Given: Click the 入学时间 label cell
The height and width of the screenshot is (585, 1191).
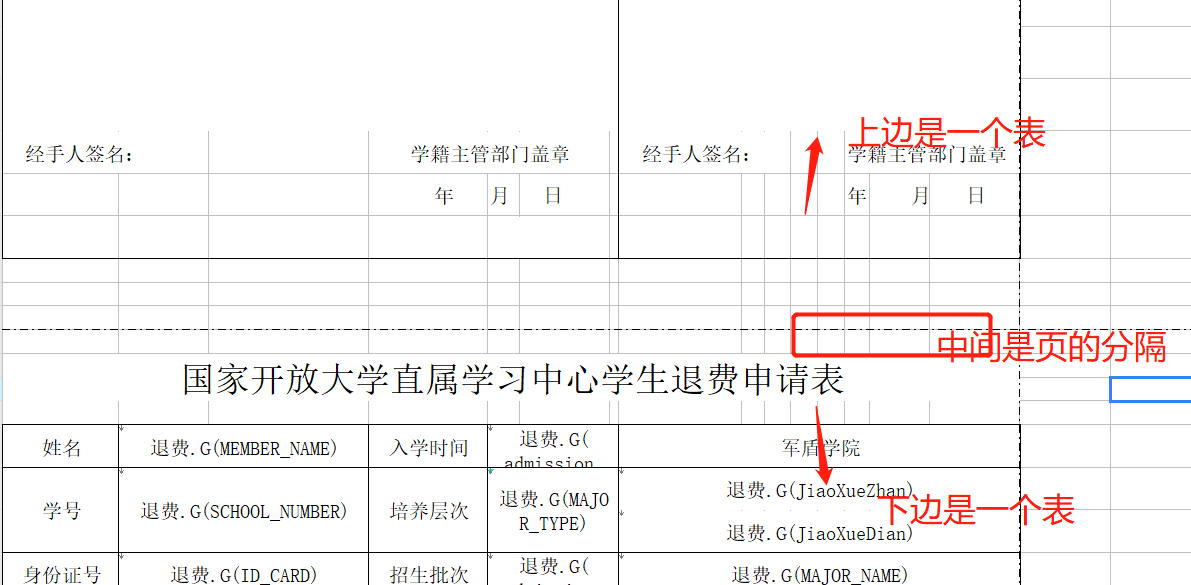Looking at the screenshot, I should (428, 447).
